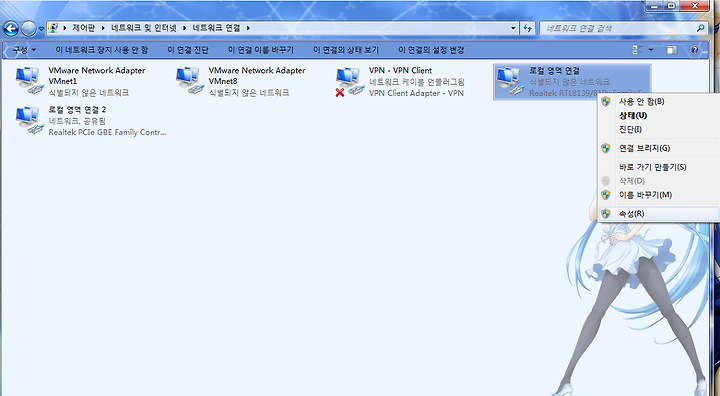
Task: Click shield icon beside 속성(R)
Action: click(606, 214)
